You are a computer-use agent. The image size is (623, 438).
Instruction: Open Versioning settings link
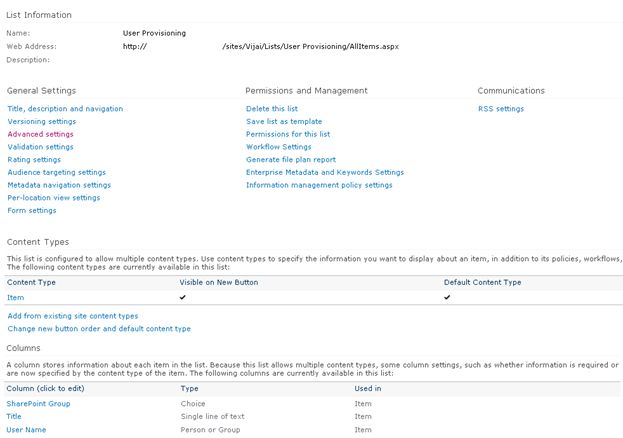(42, 121)
